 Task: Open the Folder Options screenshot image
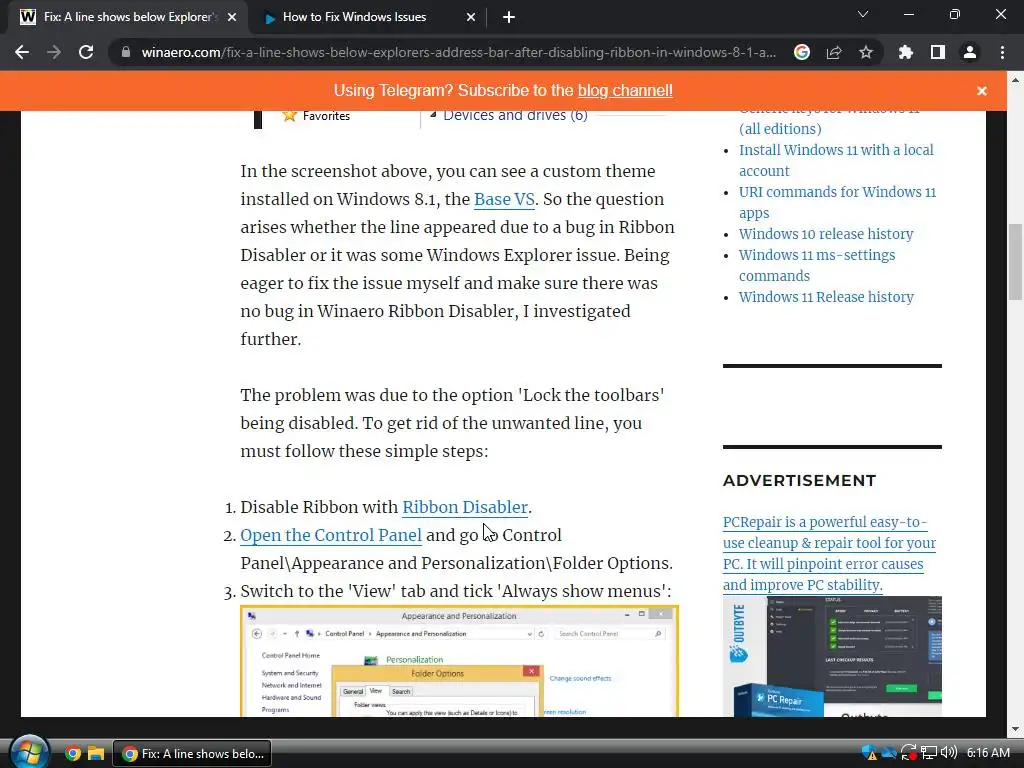click(x=460, y=661)
